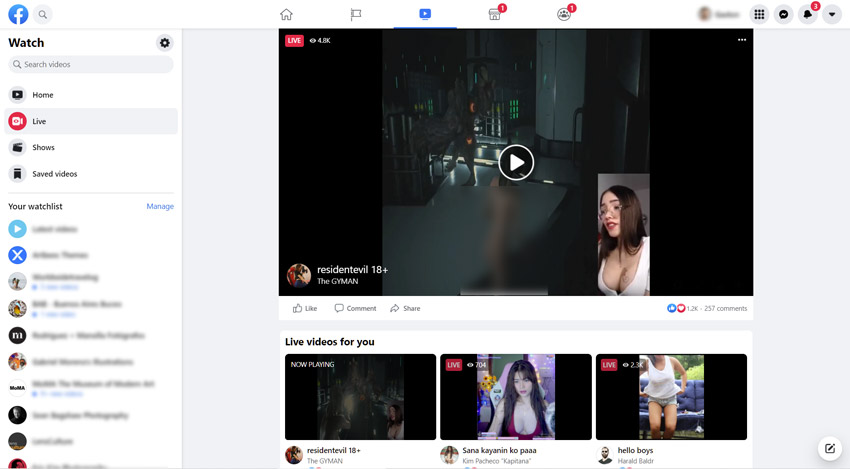Click the 'residentevil 18+' video title overlay
Screen dimensions: 850x469
[352, 269]
